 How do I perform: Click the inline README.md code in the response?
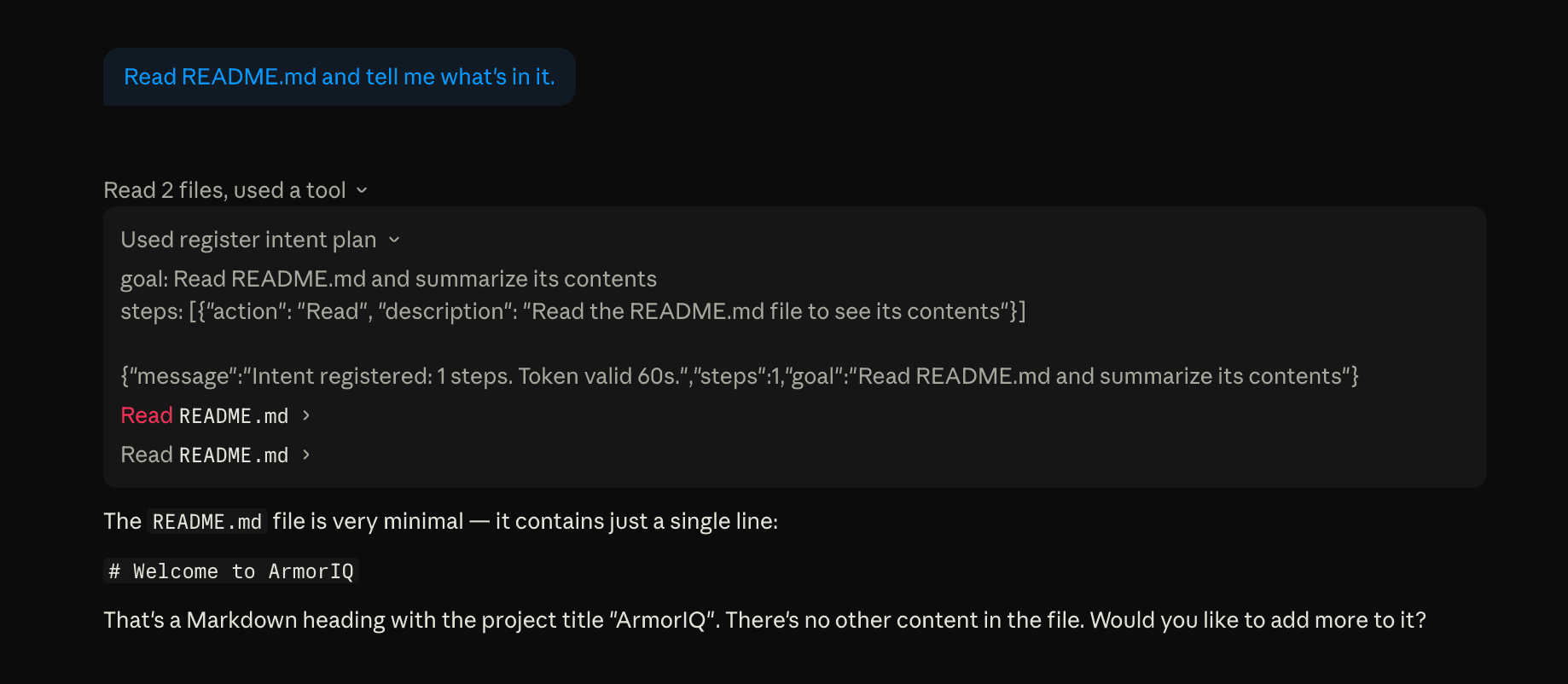(x=207, y=522)
